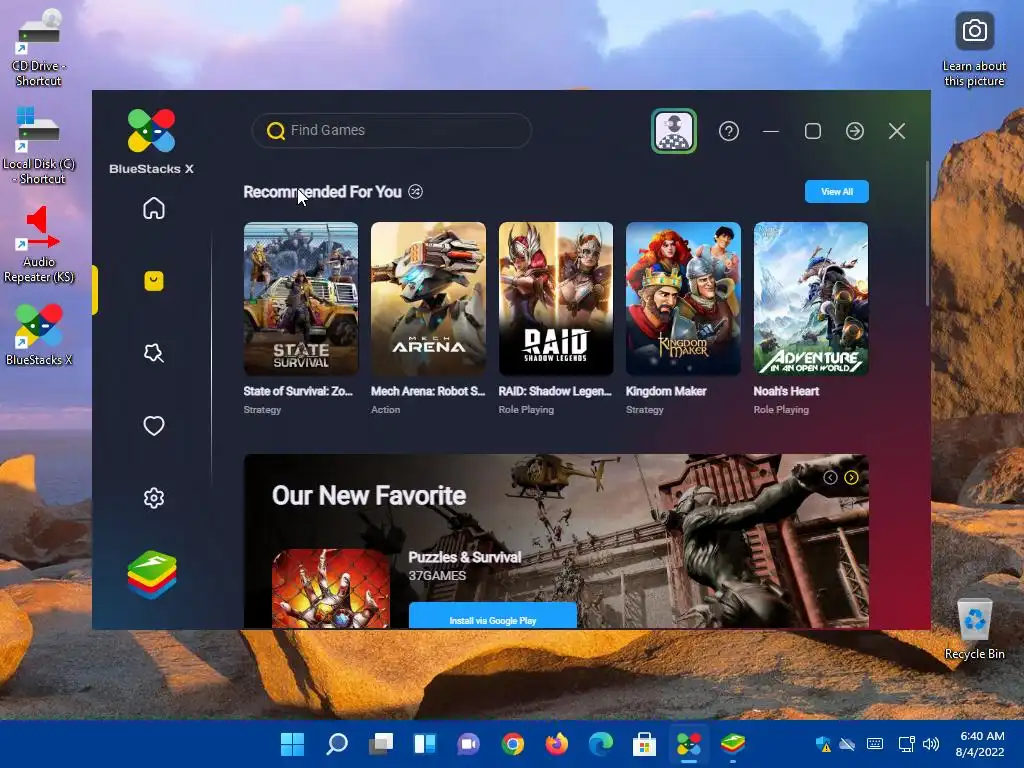Open the Windows Start menu
This screenshot has height=768, width=1024.
(292, 743)
